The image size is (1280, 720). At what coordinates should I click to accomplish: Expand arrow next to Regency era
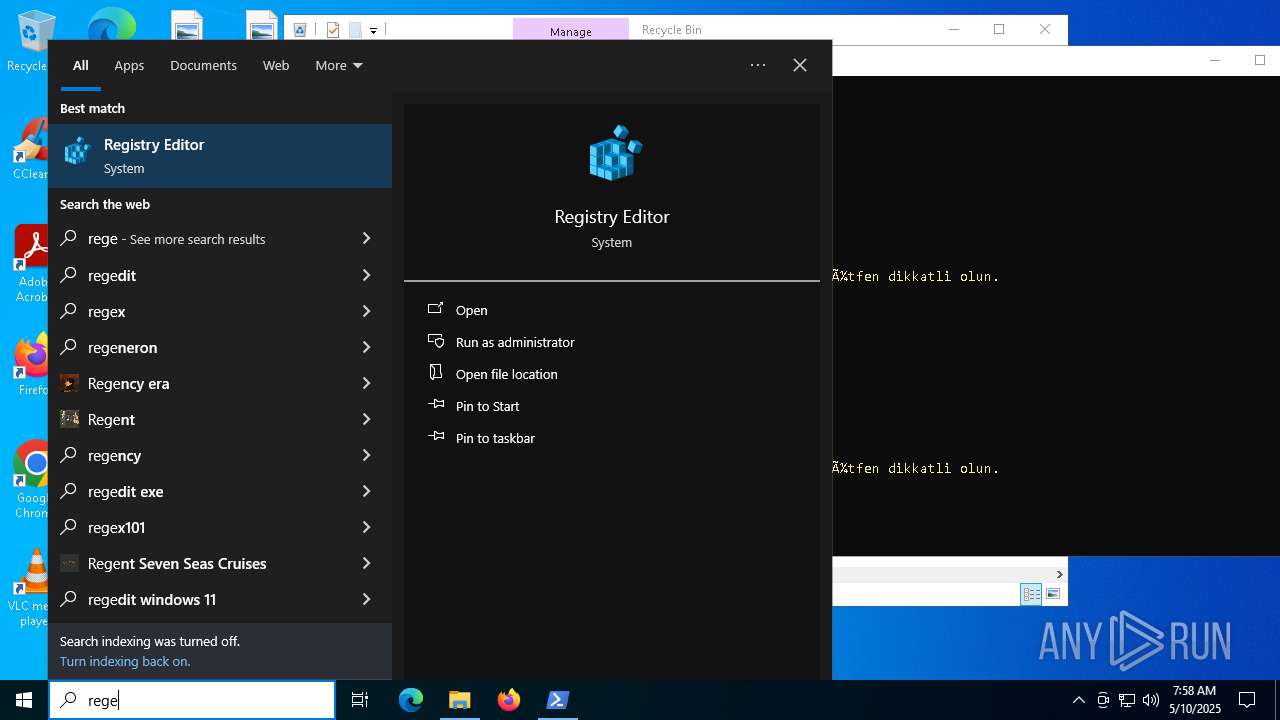click(366, 383)
